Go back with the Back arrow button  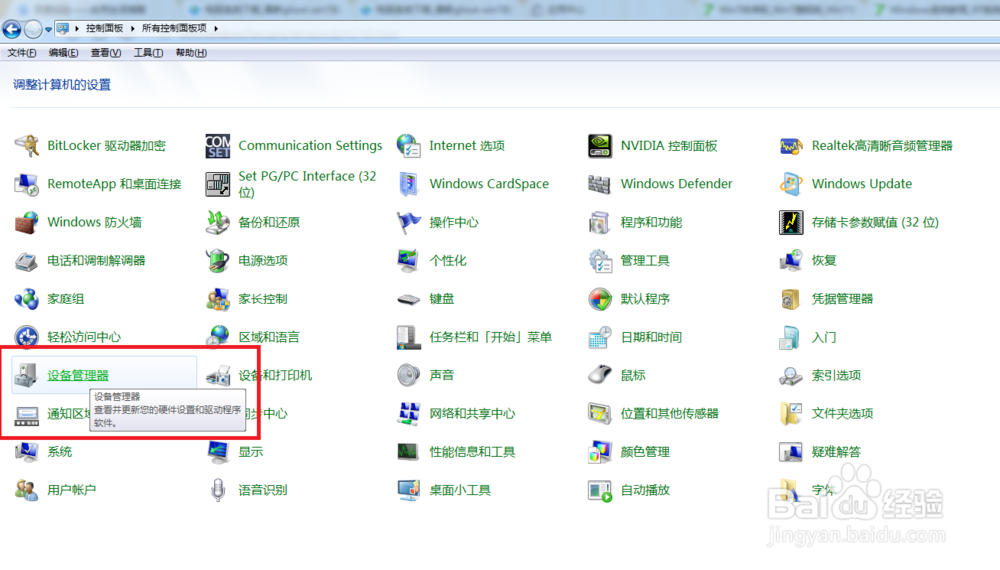tap(11, 29)
